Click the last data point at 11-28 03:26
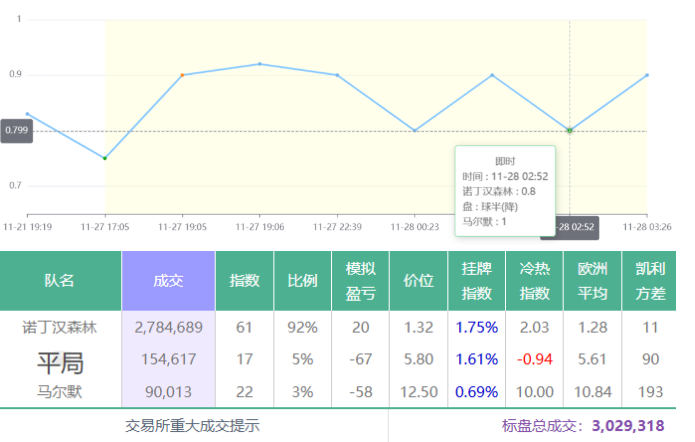Image resolution: width=695 pixels, height=442 pixels. 647,75
